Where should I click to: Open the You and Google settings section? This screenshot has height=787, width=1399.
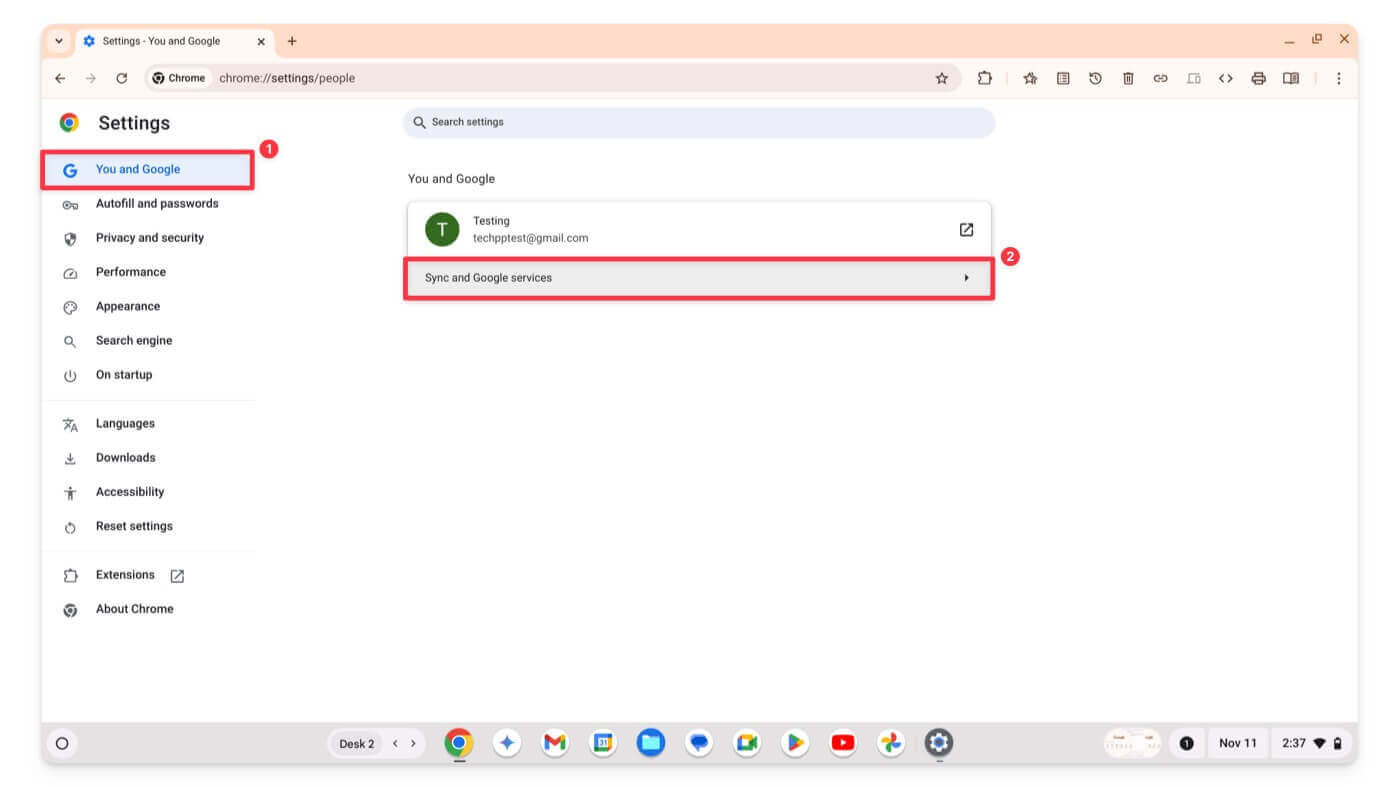tap(147, 170)
